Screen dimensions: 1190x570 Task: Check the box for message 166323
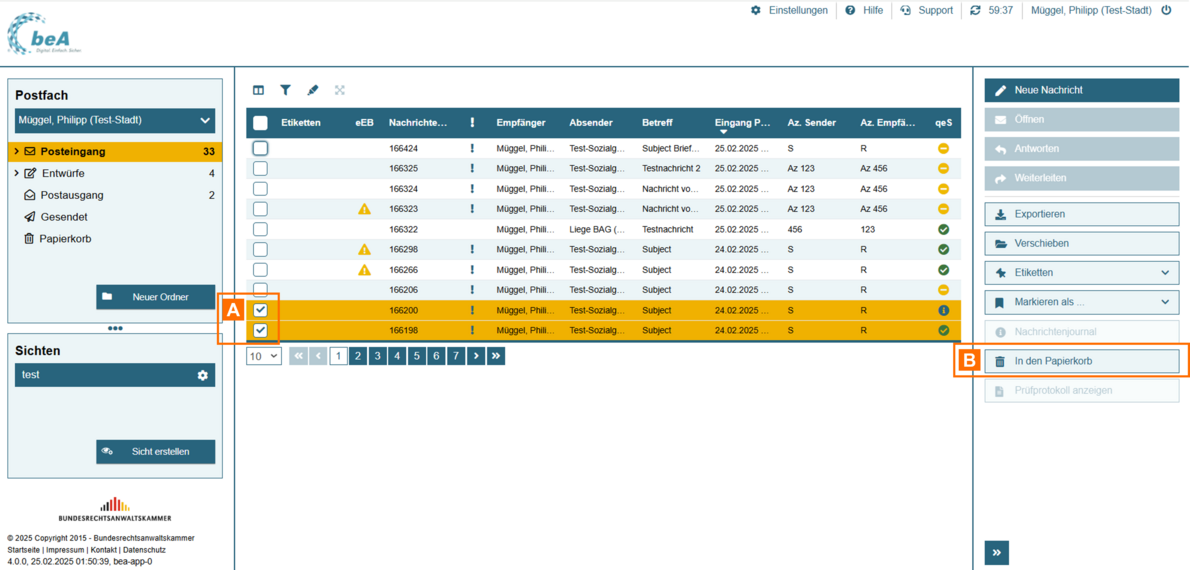pos(260,209)
